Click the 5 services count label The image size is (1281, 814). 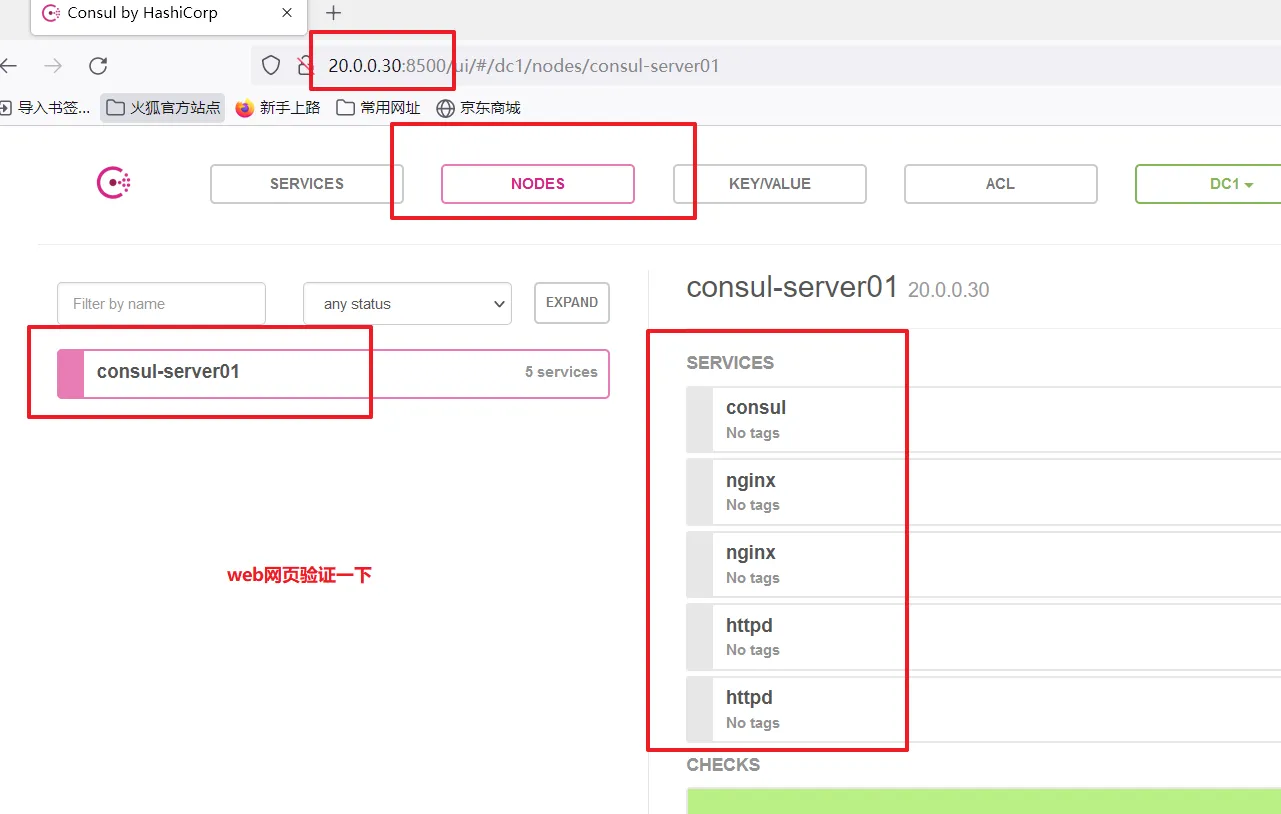pos(561,372)
